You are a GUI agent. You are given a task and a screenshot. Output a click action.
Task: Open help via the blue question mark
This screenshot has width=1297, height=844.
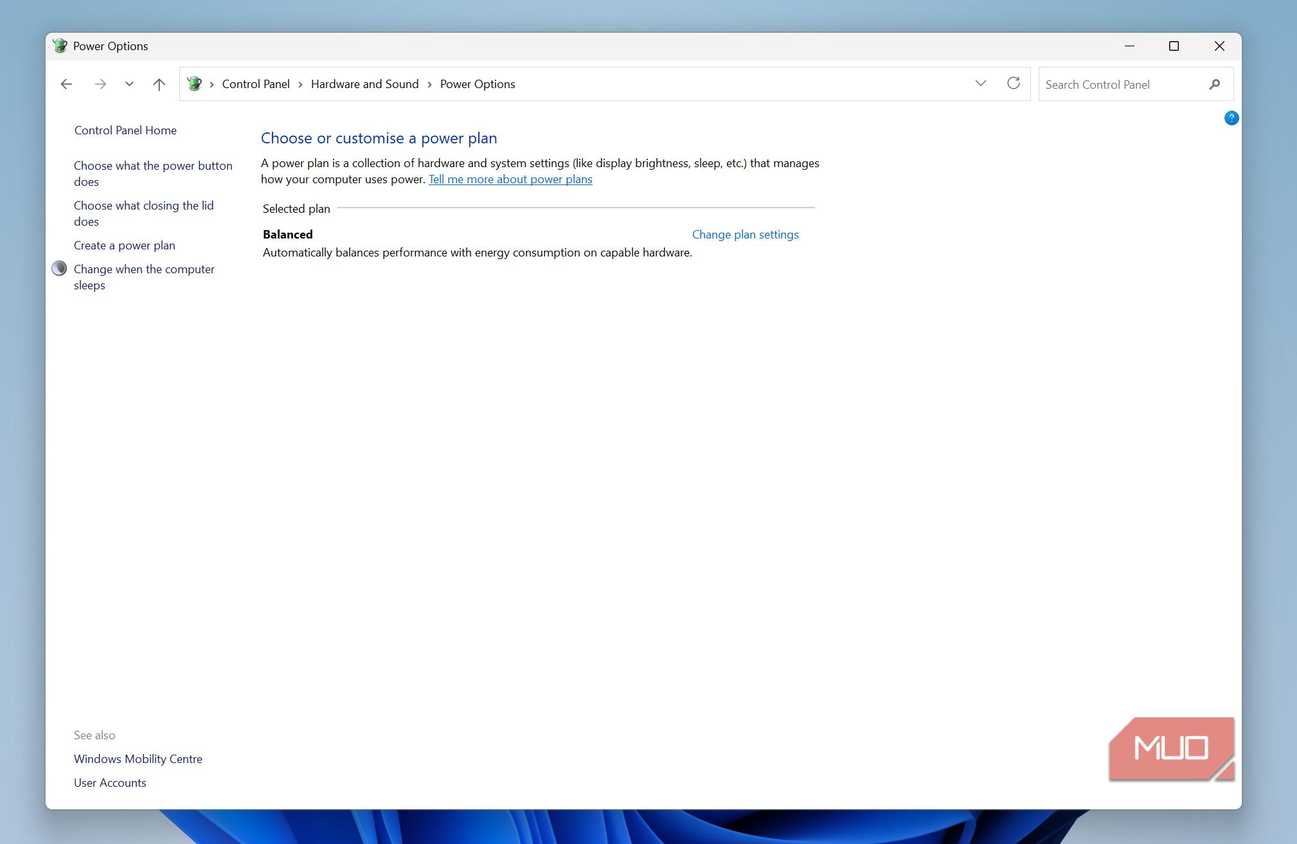[x=1231, y=118]
